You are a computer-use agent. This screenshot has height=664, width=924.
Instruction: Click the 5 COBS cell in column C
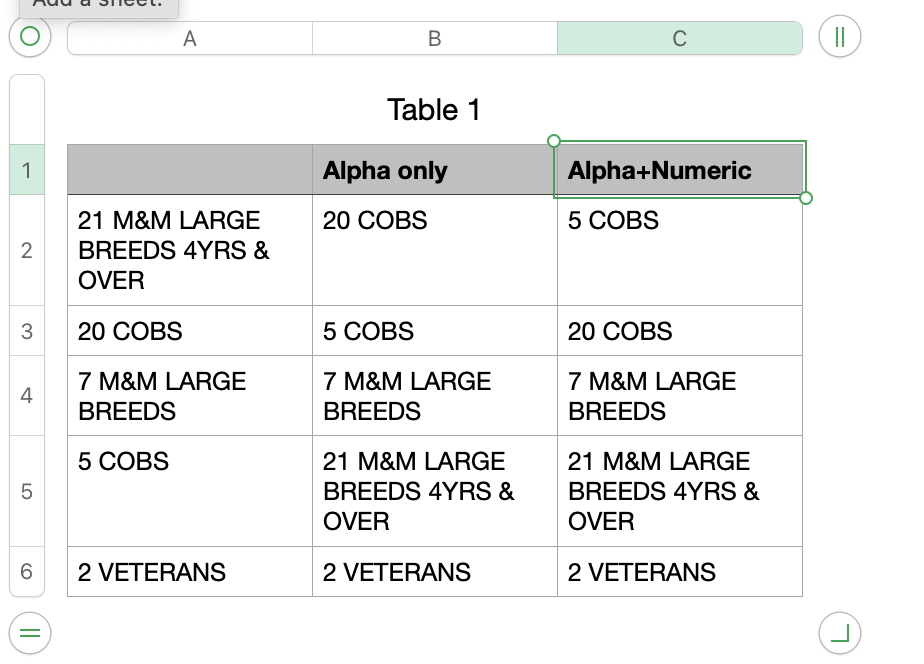[x=680, y=250]
